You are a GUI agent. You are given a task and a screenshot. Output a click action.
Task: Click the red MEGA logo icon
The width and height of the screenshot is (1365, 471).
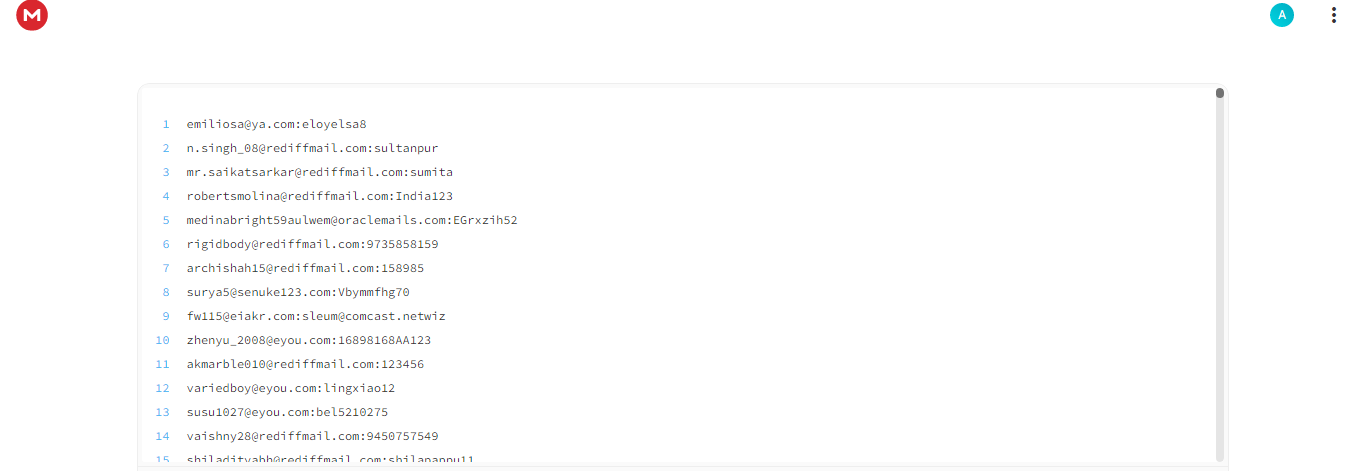pos(32,15)
